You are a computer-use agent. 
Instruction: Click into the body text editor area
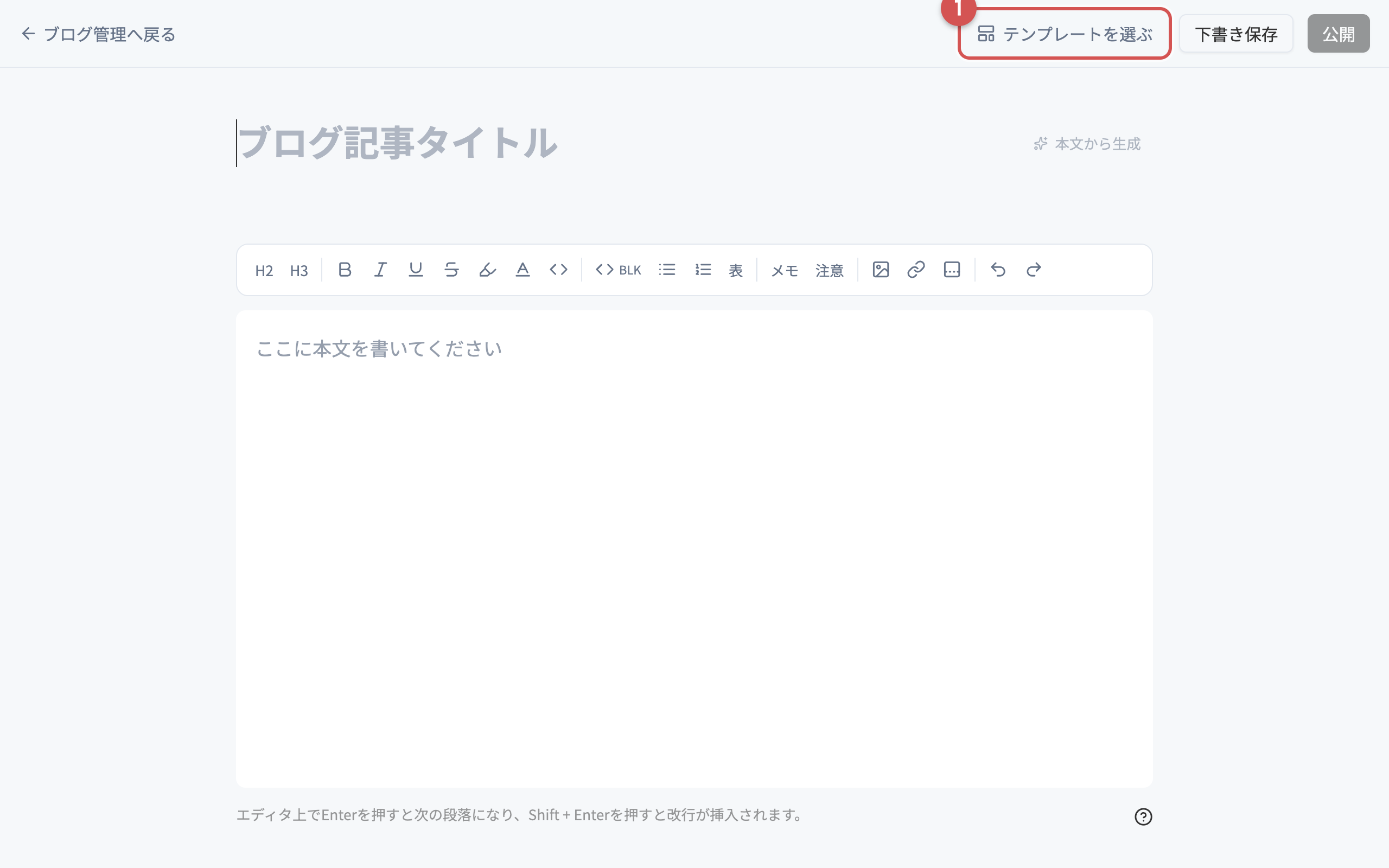click(694, 549)
